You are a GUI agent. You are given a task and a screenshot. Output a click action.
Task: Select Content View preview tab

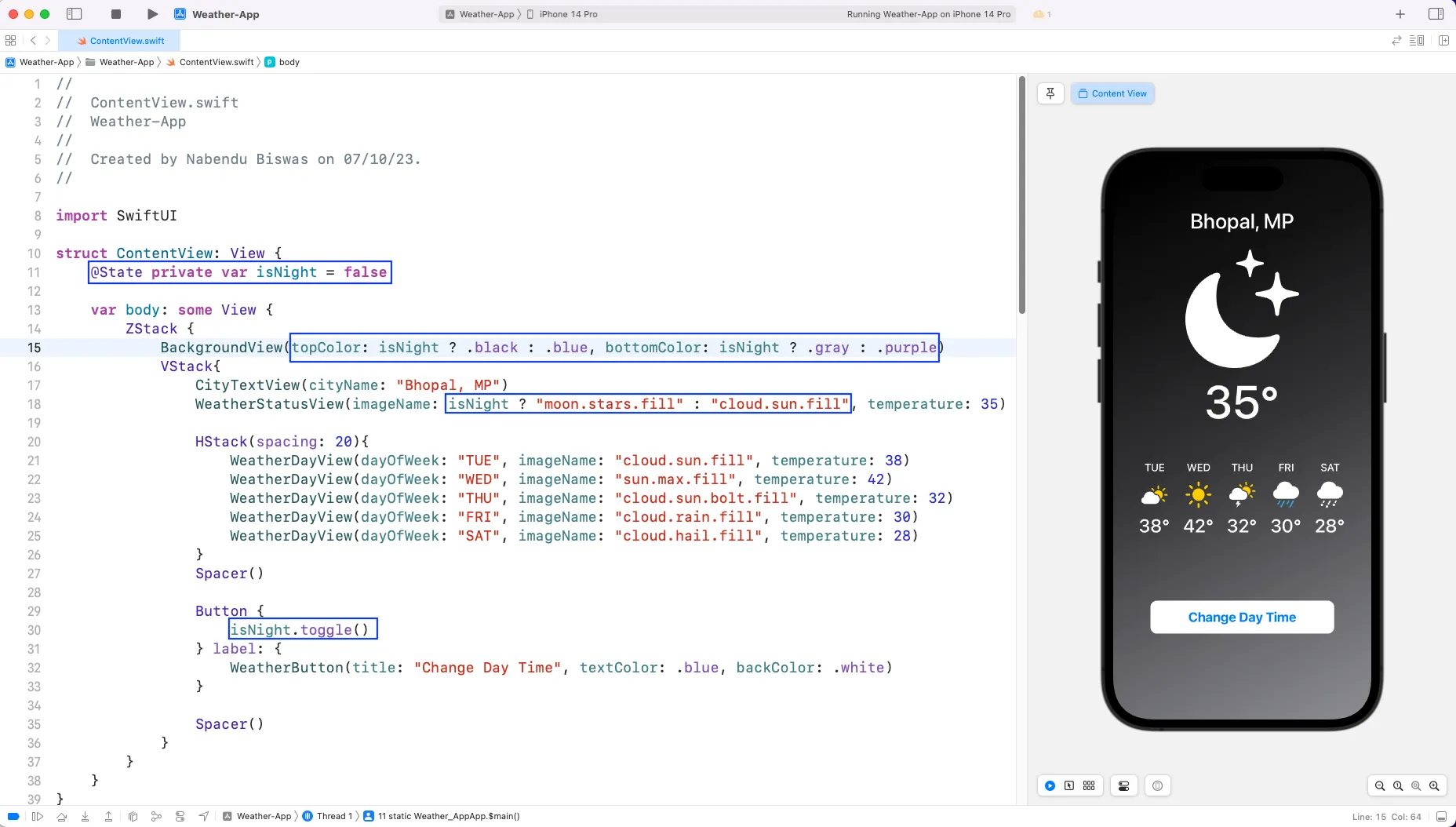(1112, 93)
